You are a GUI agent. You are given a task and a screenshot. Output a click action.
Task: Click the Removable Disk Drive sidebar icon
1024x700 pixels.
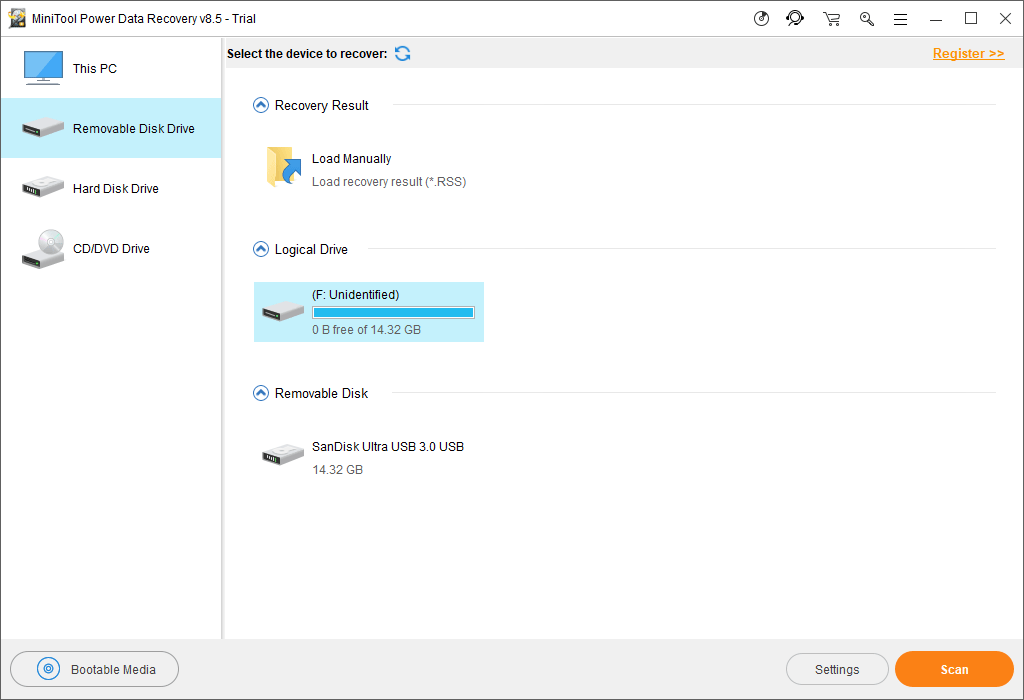pos(43,128)
